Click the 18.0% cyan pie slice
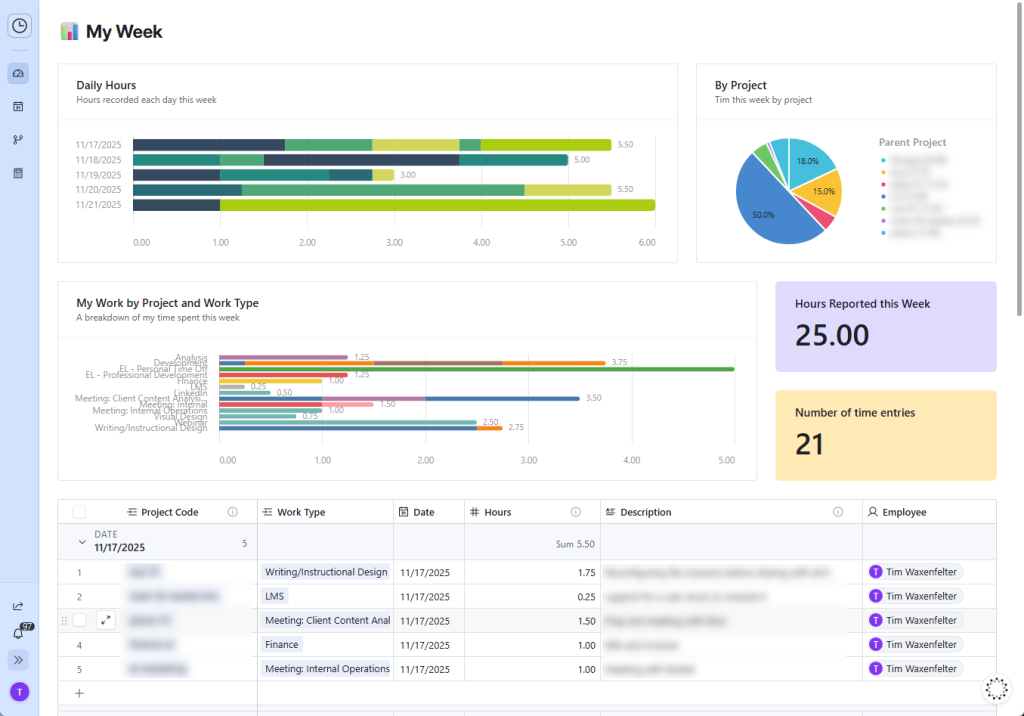This screenshot has width=1024, height=716. click(x=808, y=160)
